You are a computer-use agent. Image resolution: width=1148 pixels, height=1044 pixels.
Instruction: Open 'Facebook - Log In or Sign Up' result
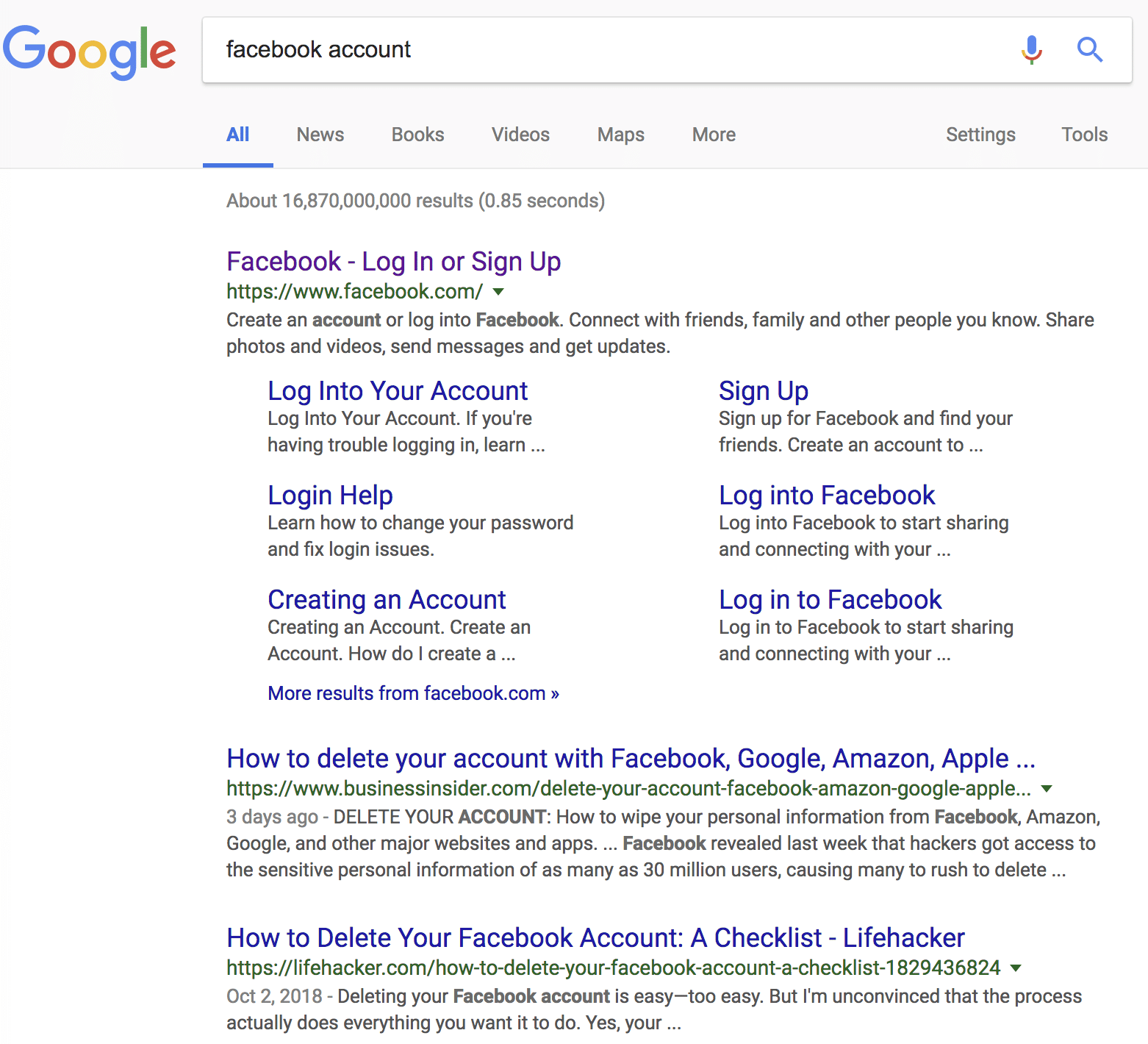(x=393, y=262)
